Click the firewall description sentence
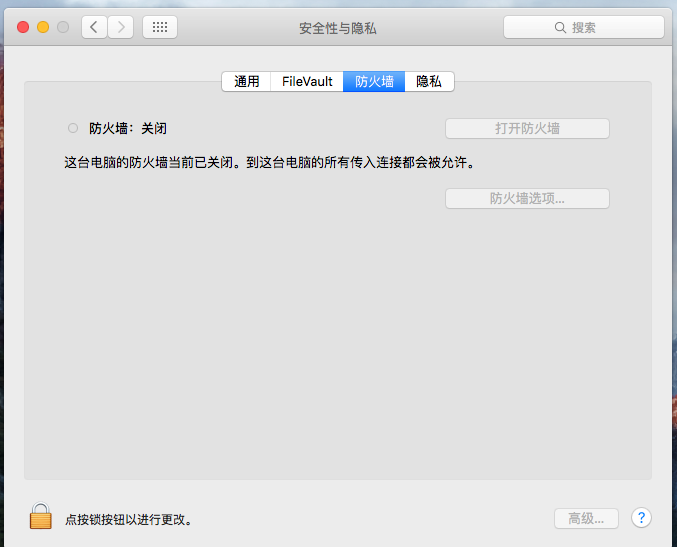Screen dimensions: 677x547 click(x=269, y=162)
